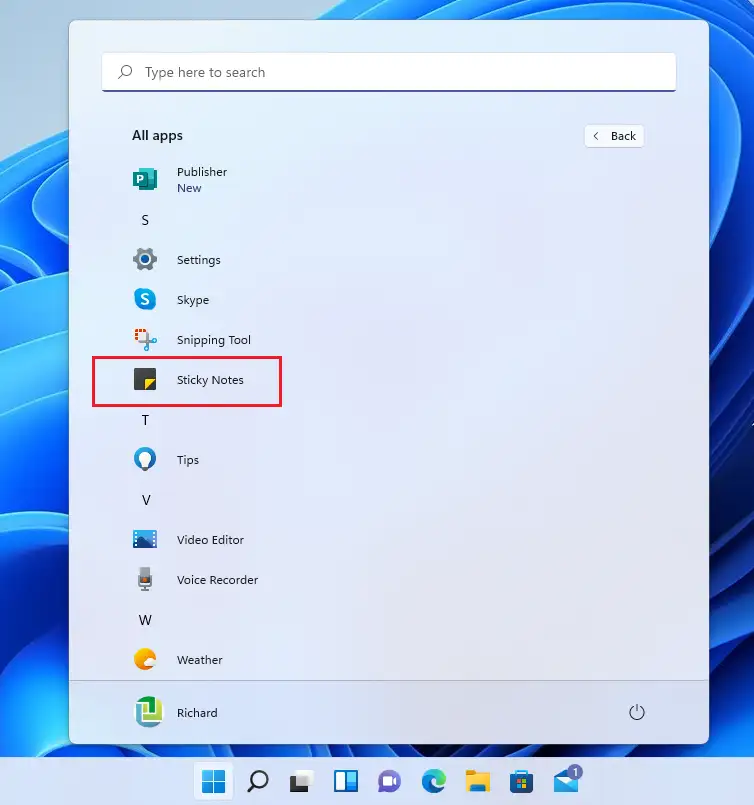The image size is (754, 805).
Task: Open the Settings gear icon
Action: pyautogui.click(x=145, y=259)
